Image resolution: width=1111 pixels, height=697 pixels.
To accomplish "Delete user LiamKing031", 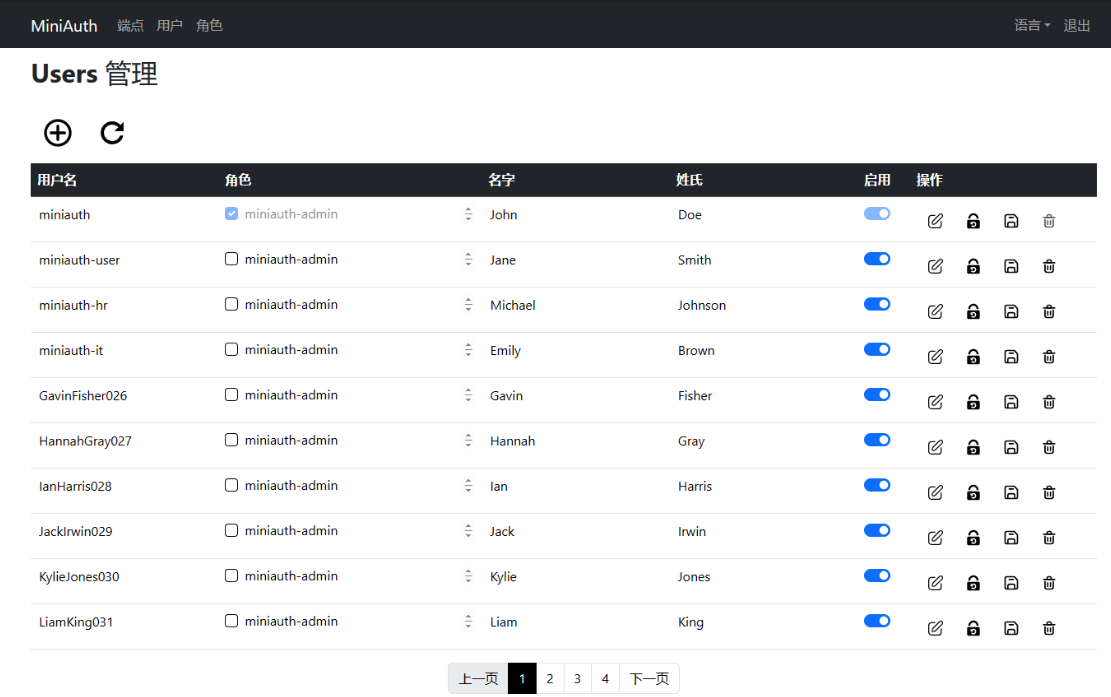I will point(1049,628).
